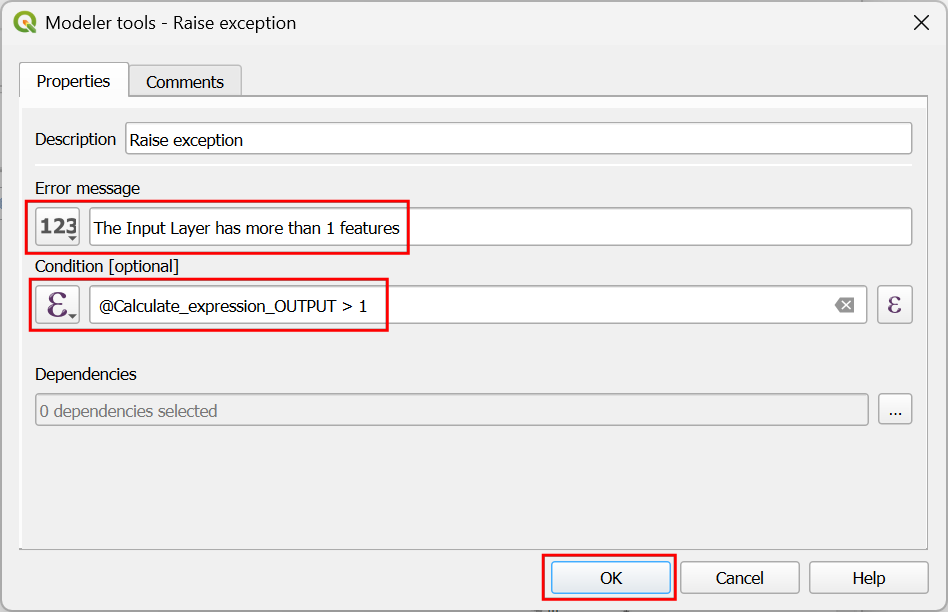Open the 123 value type dropdown
The image size is (948, 612).
(x=57, y=227)
